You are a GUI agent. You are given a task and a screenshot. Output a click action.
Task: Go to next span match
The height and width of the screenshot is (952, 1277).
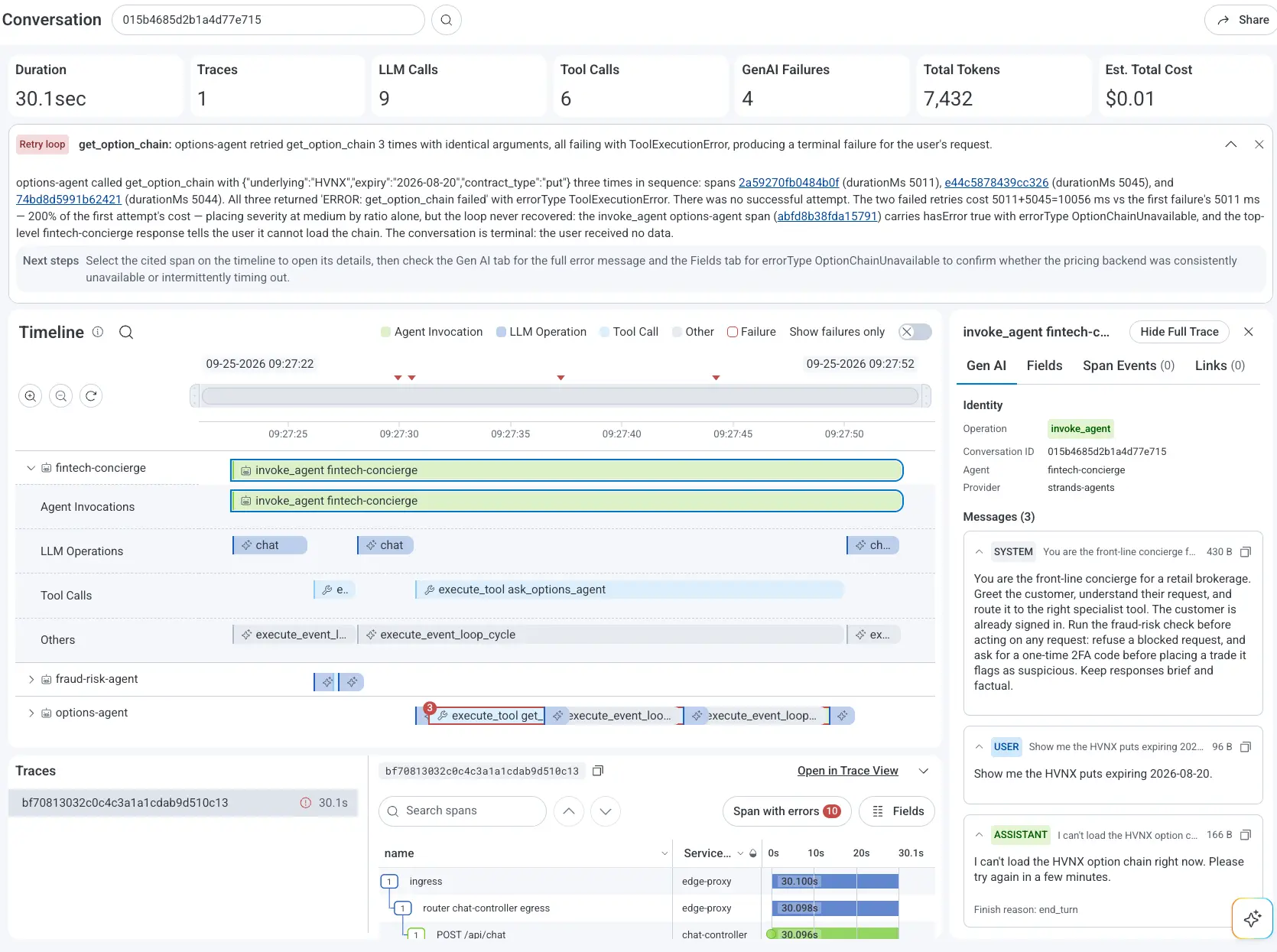[606, 811]
